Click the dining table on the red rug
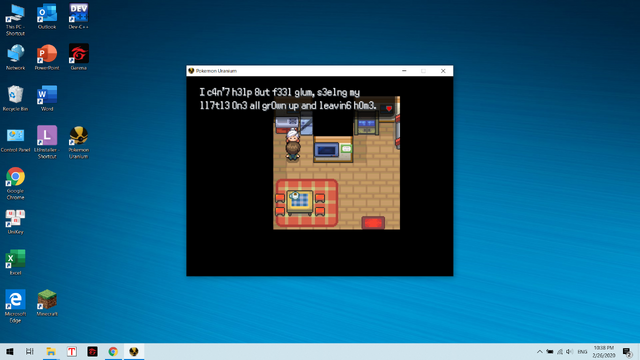The width and height of the screenshot is (640, 360). [300, 202]
